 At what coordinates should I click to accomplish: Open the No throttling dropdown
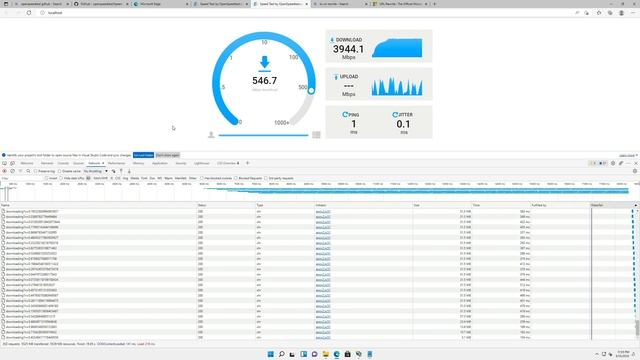(x=96, y=171)
